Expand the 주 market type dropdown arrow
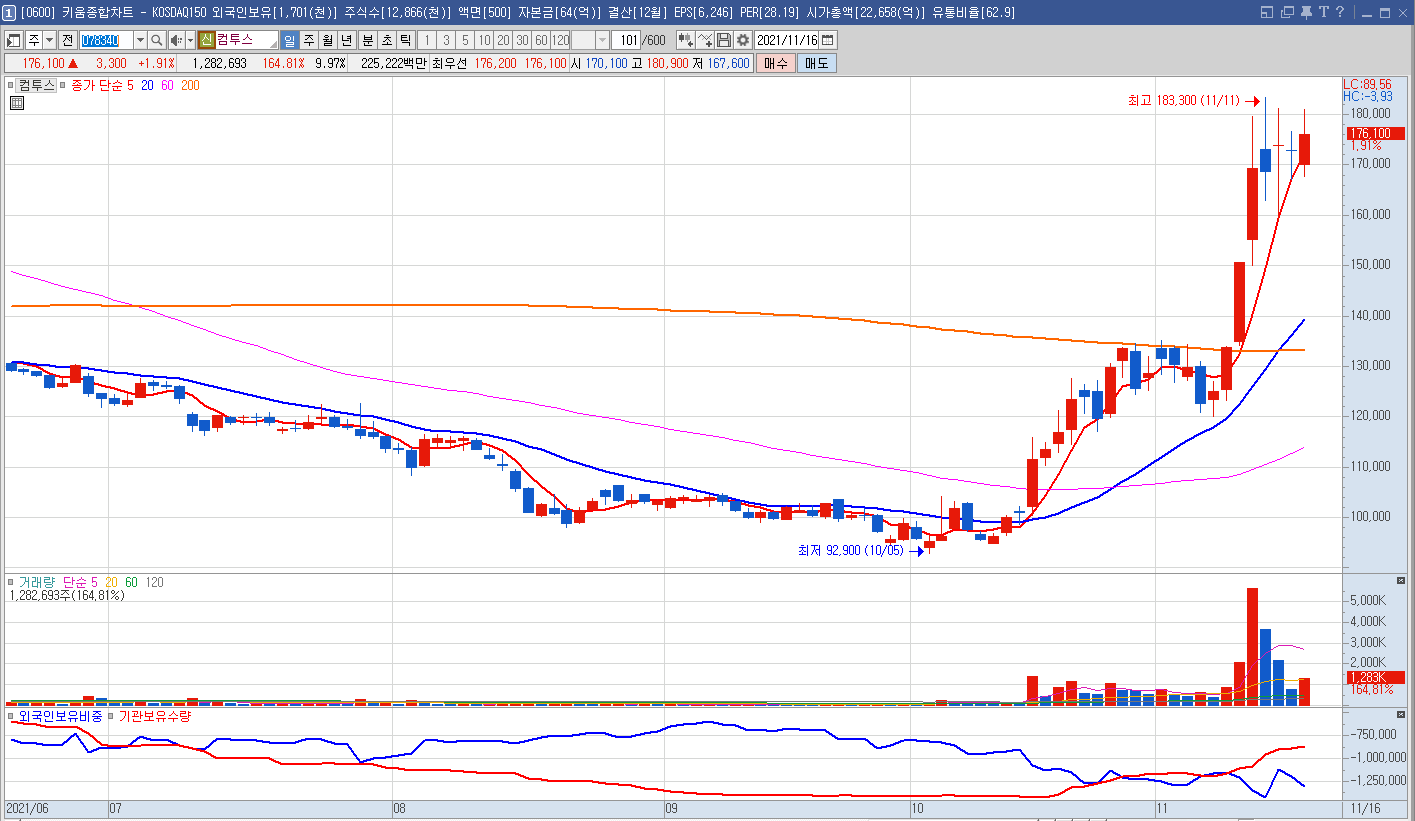Screen dimensions: 1415x821 pos(49,40)
